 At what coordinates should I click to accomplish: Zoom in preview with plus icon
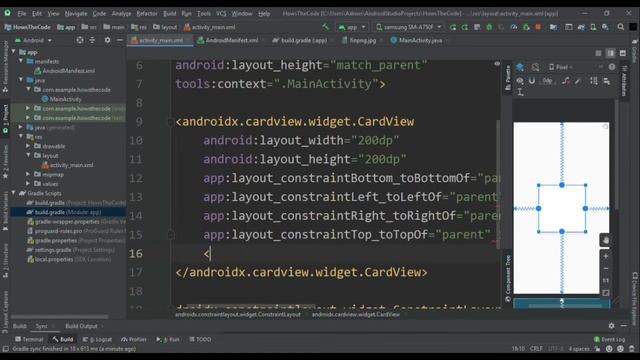(606, 256)
